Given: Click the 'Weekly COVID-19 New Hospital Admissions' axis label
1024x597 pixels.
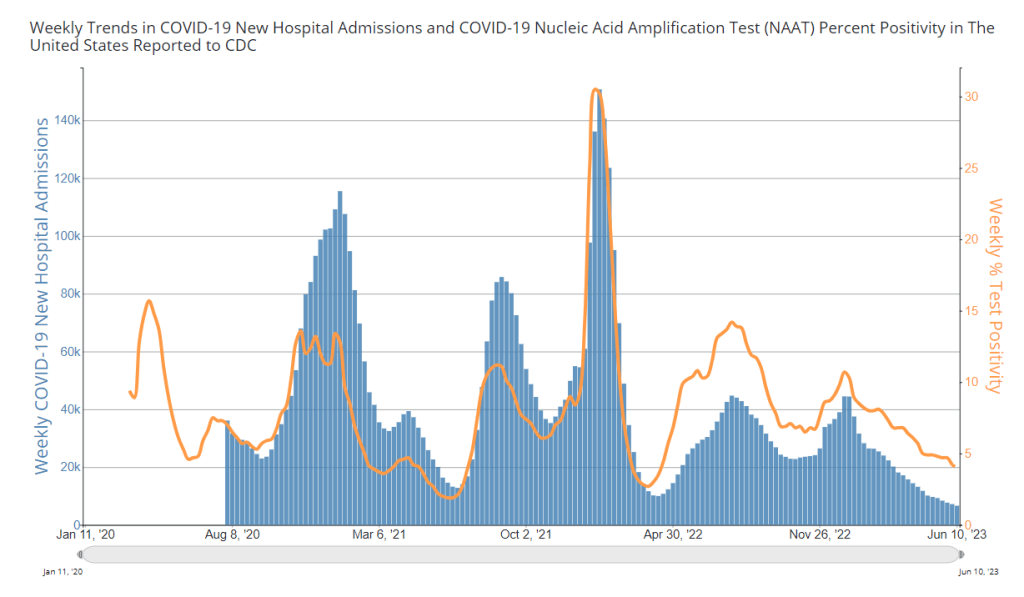Looking at the screenshot, I should click(42, 295).
